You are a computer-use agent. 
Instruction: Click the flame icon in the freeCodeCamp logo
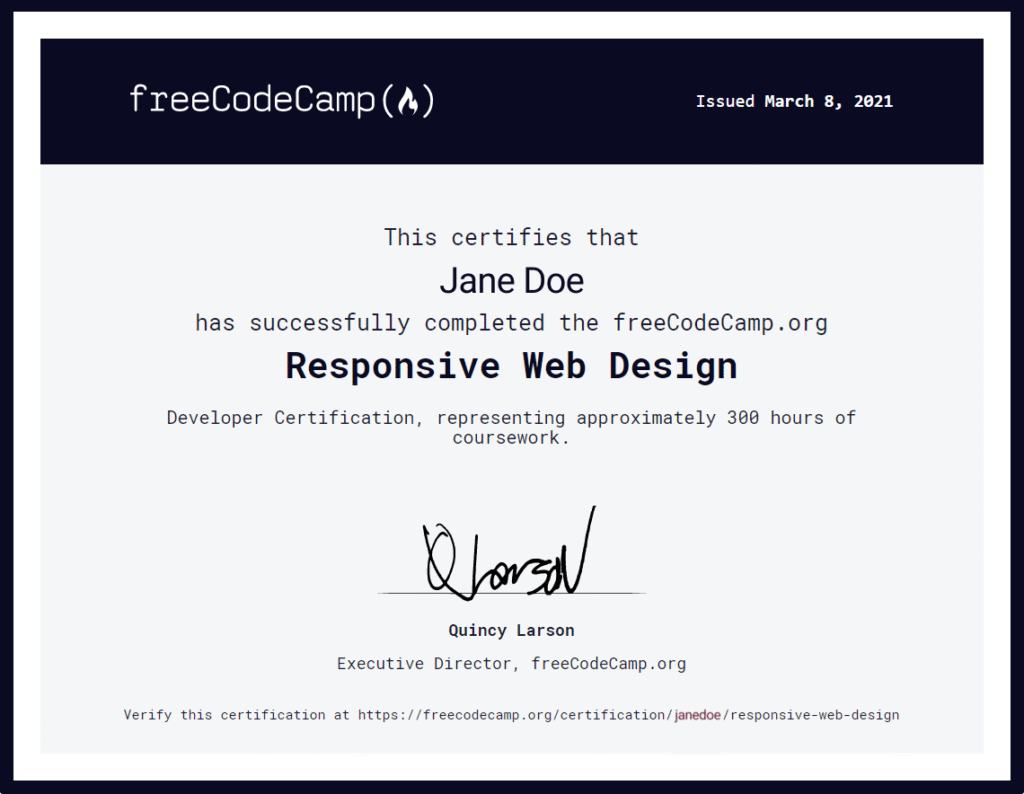(x=408, y=101)
